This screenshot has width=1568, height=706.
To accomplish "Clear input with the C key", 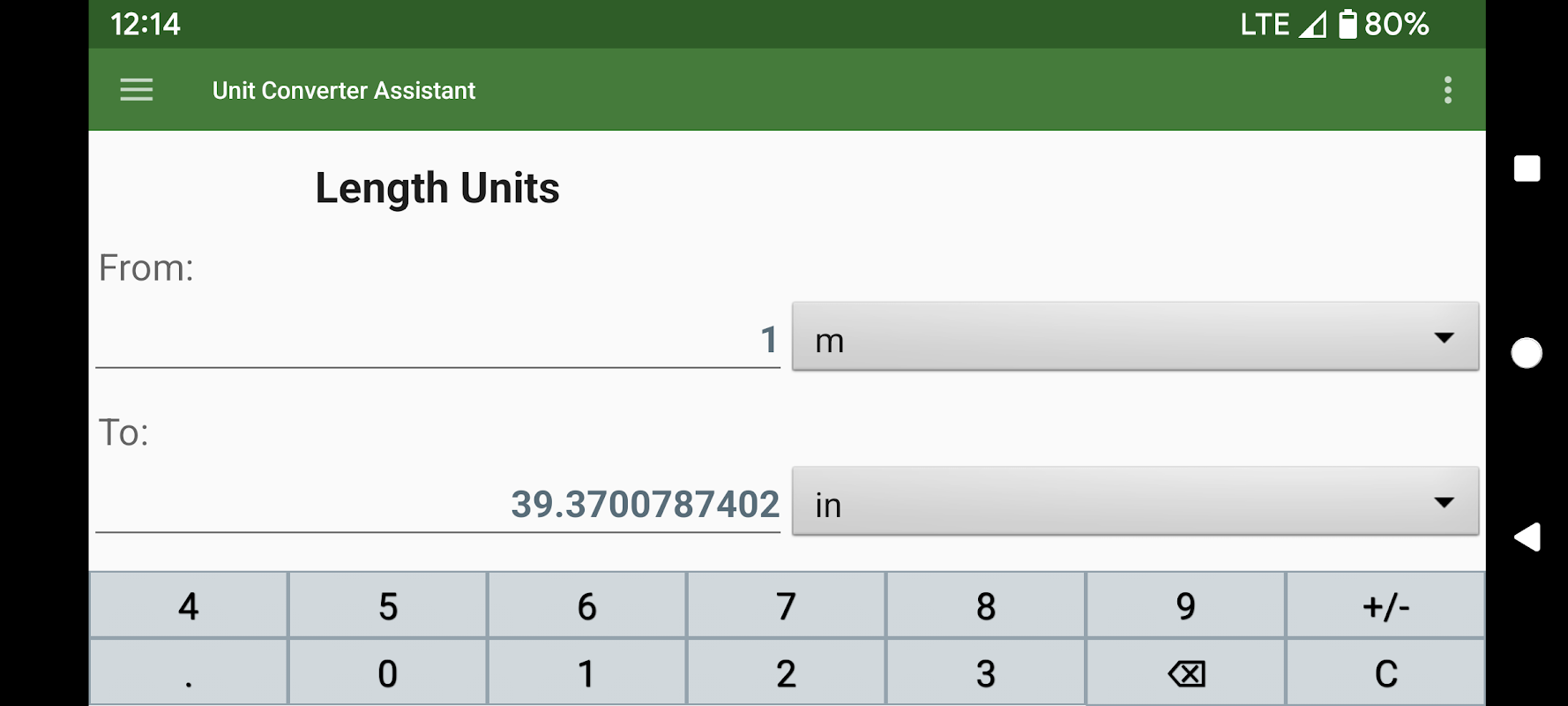I will [1385, 673].
